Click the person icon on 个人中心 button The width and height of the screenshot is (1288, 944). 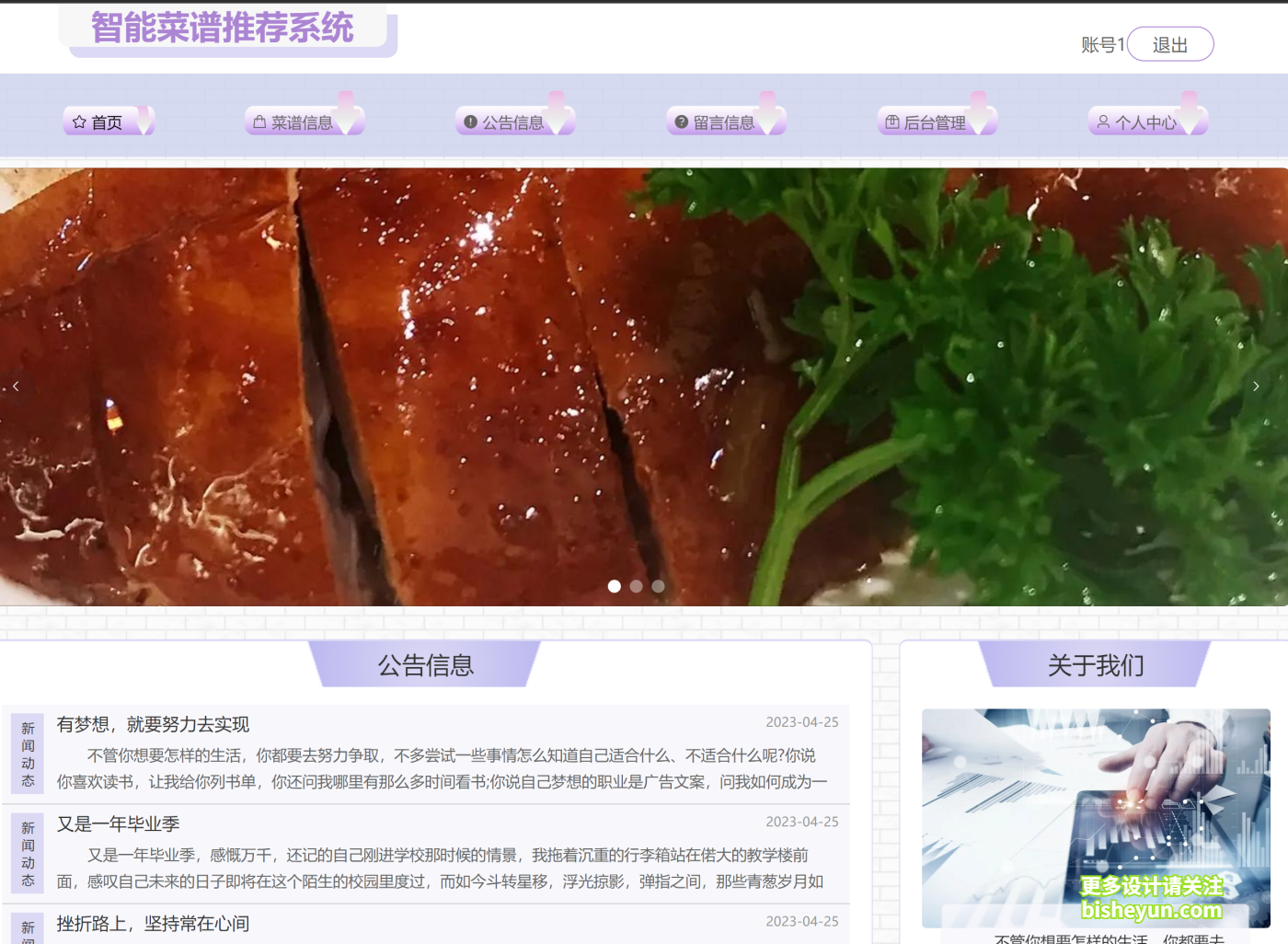coord(1102,121)
